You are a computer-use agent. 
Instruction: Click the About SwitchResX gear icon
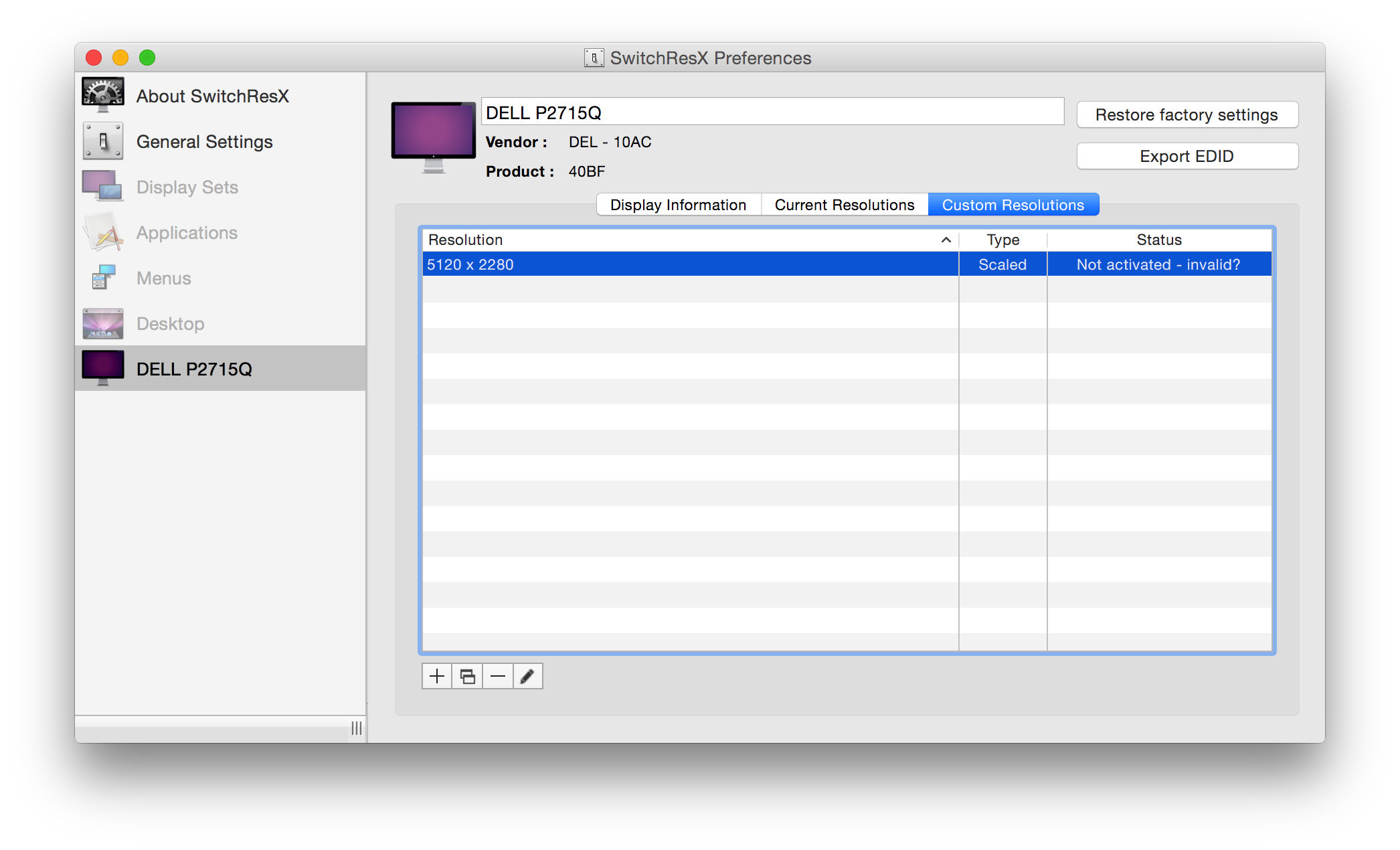click(x=102, y=95)
